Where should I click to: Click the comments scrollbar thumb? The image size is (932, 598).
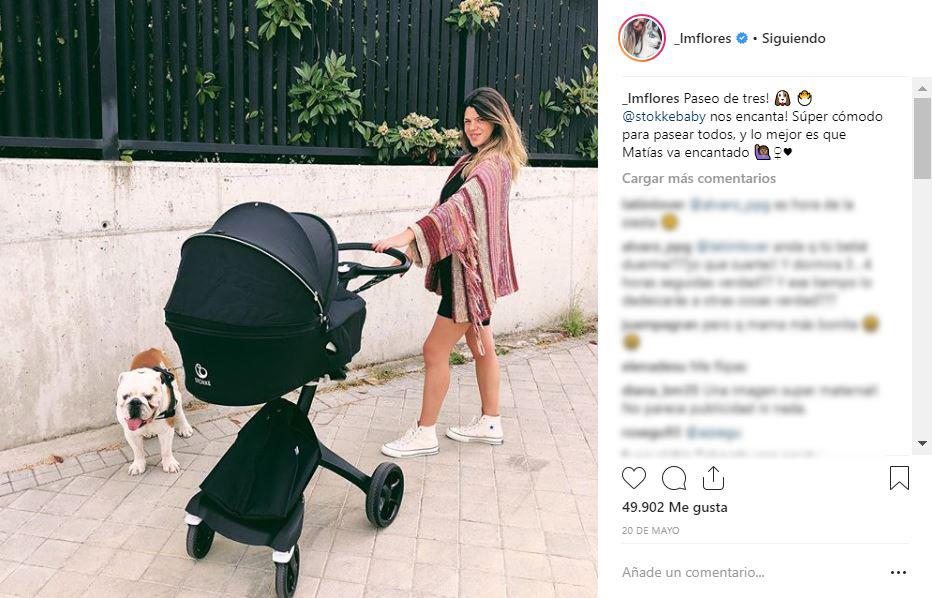point(922,138)
